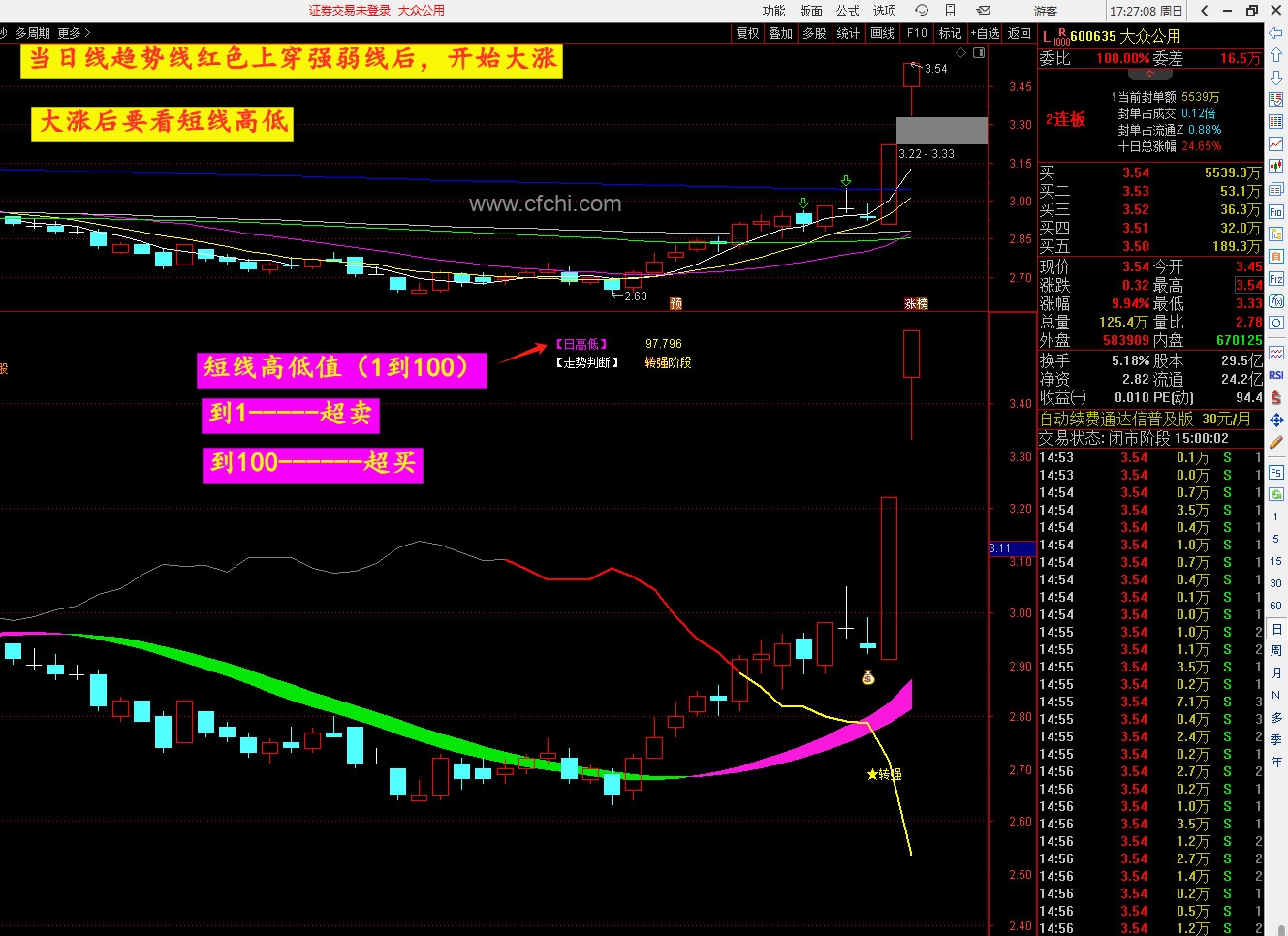Open the quote list icon in sidebar
Viewport: 1288px width, 936px height.
(x=1276, y=100)
